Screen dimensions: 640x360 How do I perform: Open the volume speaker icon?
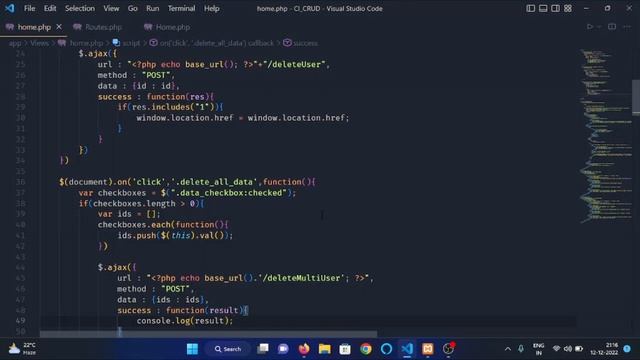tap(567, 349)
